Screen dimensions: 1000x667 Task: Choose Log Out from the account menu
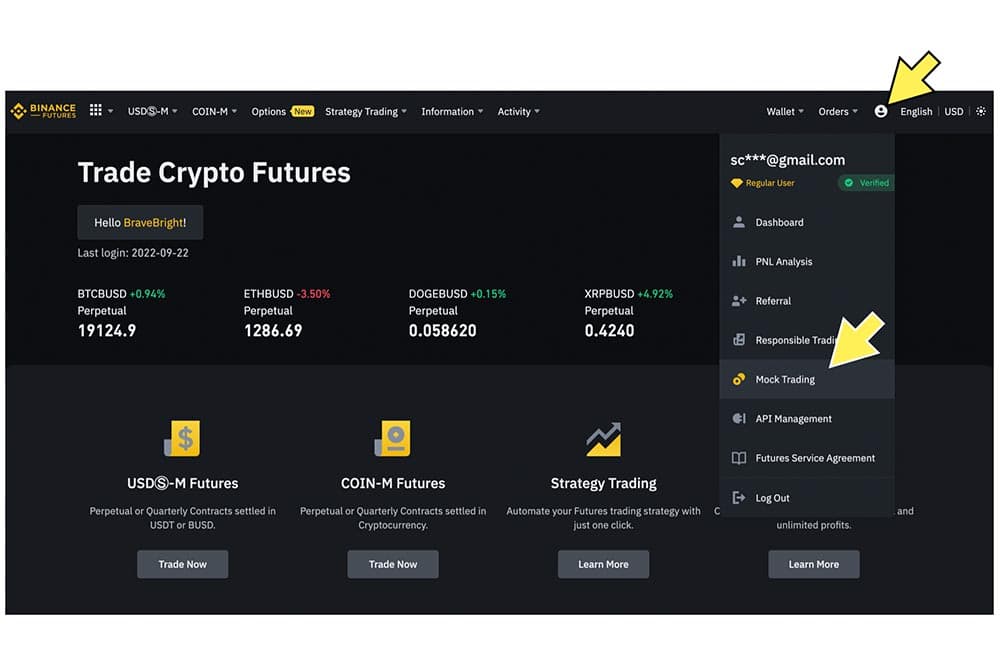point(807,497)
